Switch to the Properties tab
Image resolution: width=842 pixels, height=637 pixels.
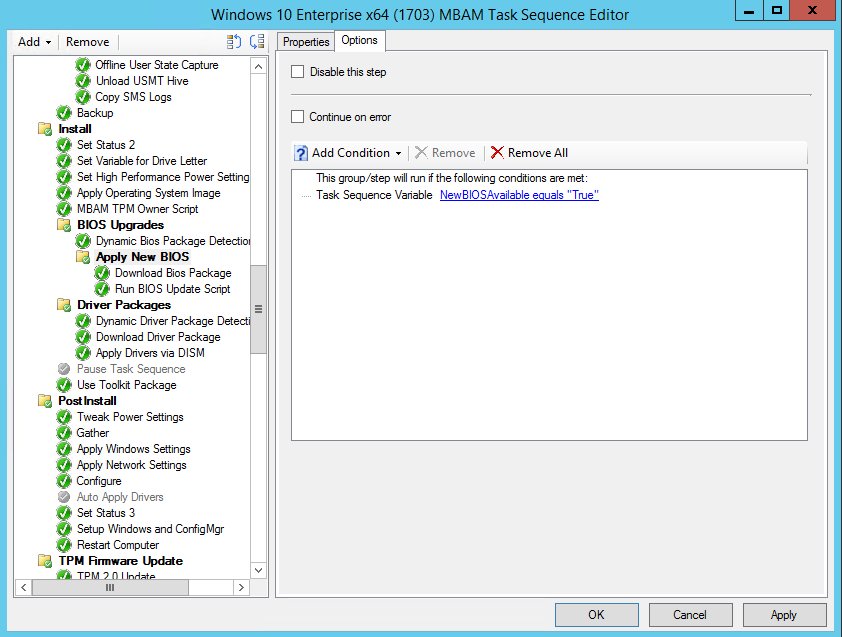pyautogui.click(x=306, y=42)
